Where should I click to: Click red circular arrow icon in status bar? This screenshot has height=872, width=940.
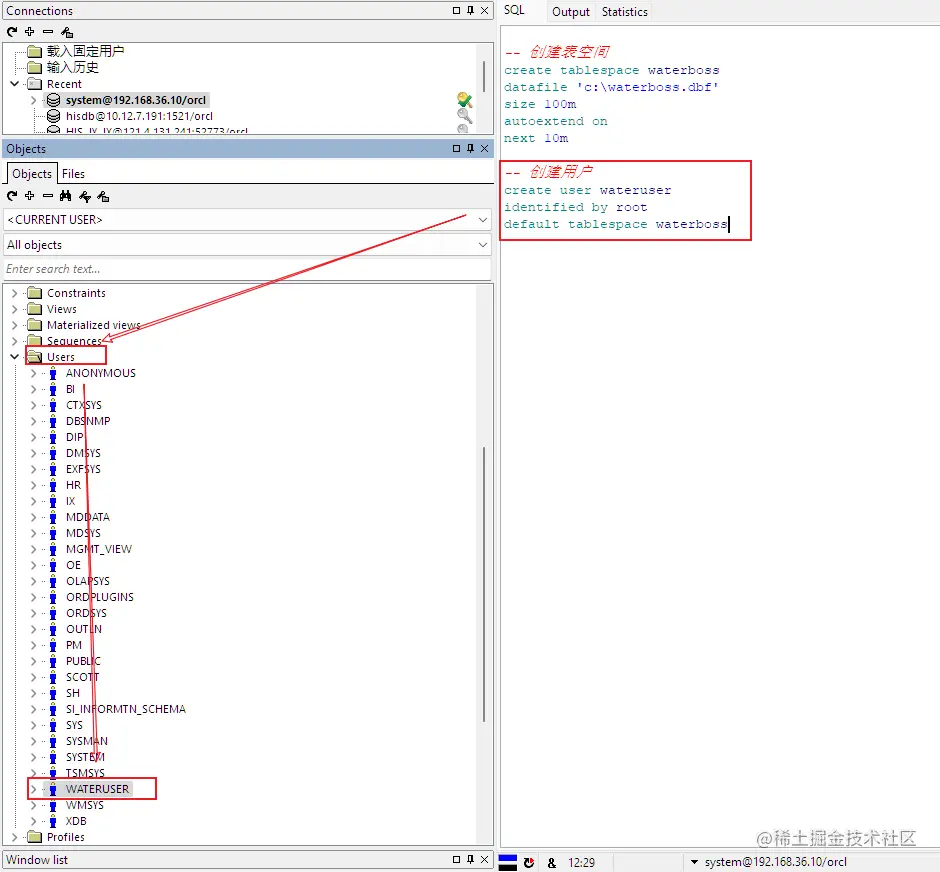pyautogui.click(x=529, y=862)
